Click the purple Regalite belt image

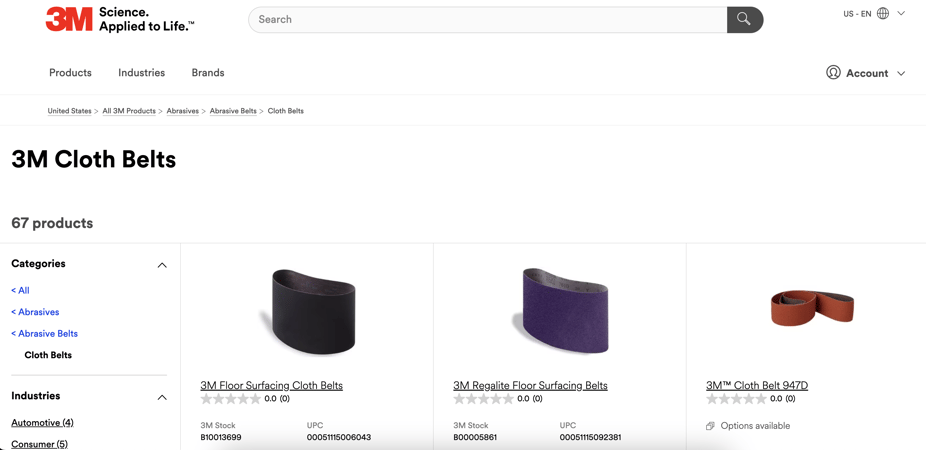click(560, 311)
